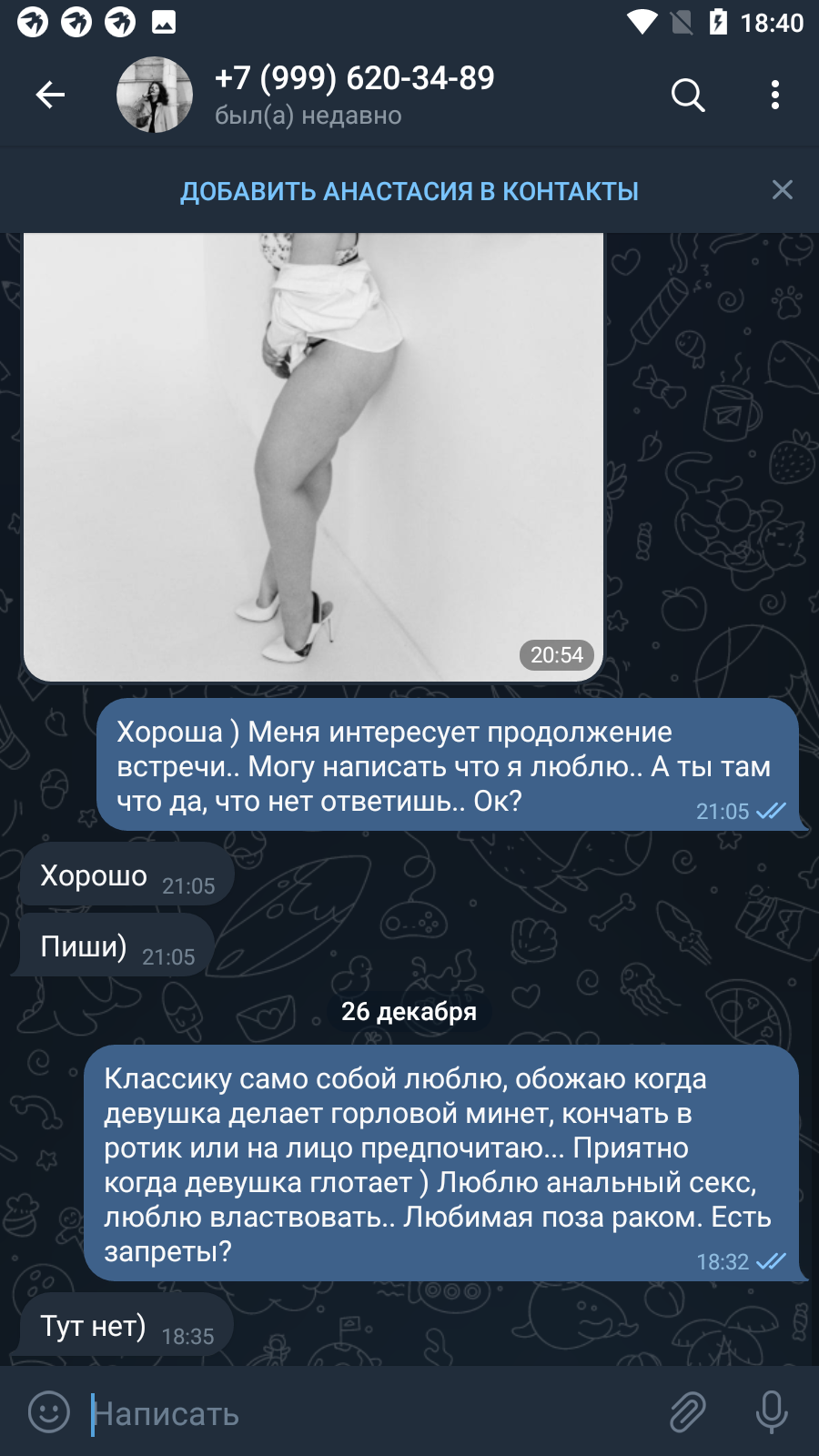This screenshot has height=1456, width=819.
Task: Select the Пиши) message bubble
Action: pyautogui.click(x=116, y=945)
